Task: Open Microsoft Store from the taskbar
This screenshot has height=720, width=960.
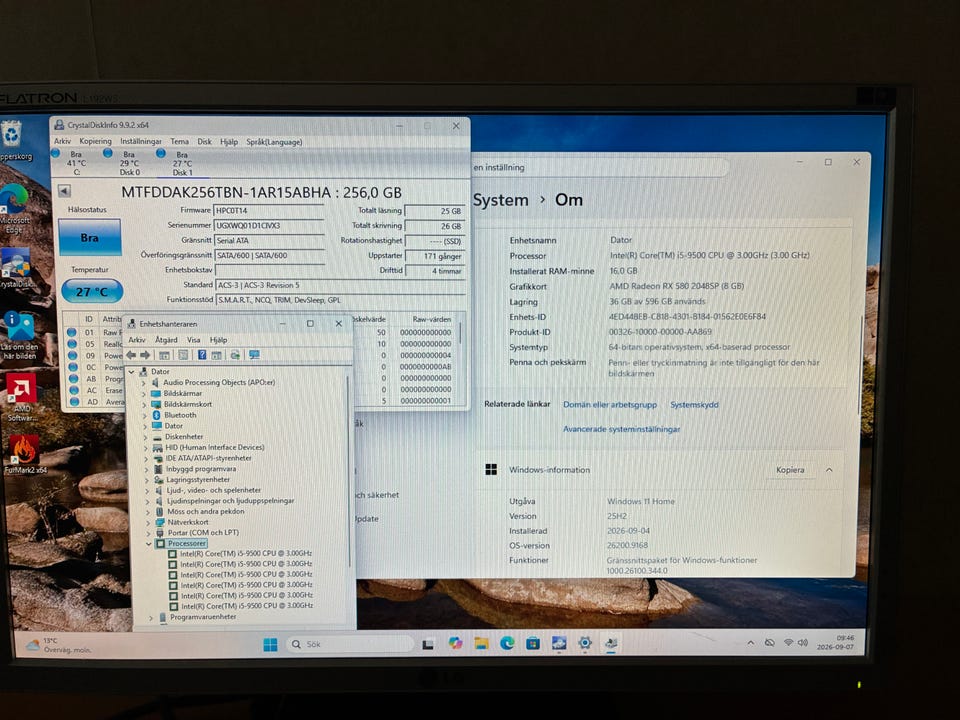Action: pyautogui.click(x=533, y=643)
